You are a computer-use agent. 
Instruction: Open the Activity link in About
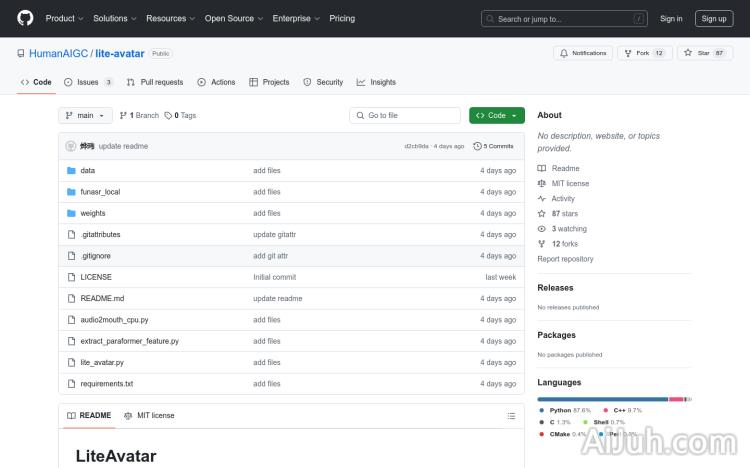563,199
